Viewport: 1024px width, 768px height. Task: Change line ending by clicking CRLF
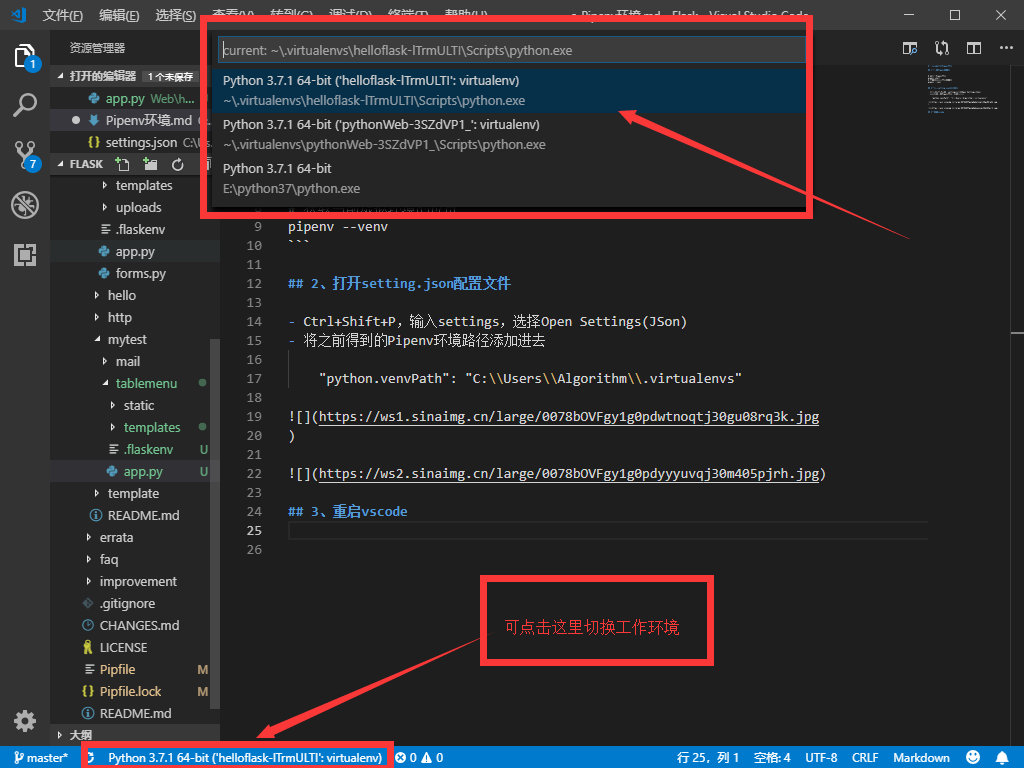pyautogui.click(x=864, y=757)
